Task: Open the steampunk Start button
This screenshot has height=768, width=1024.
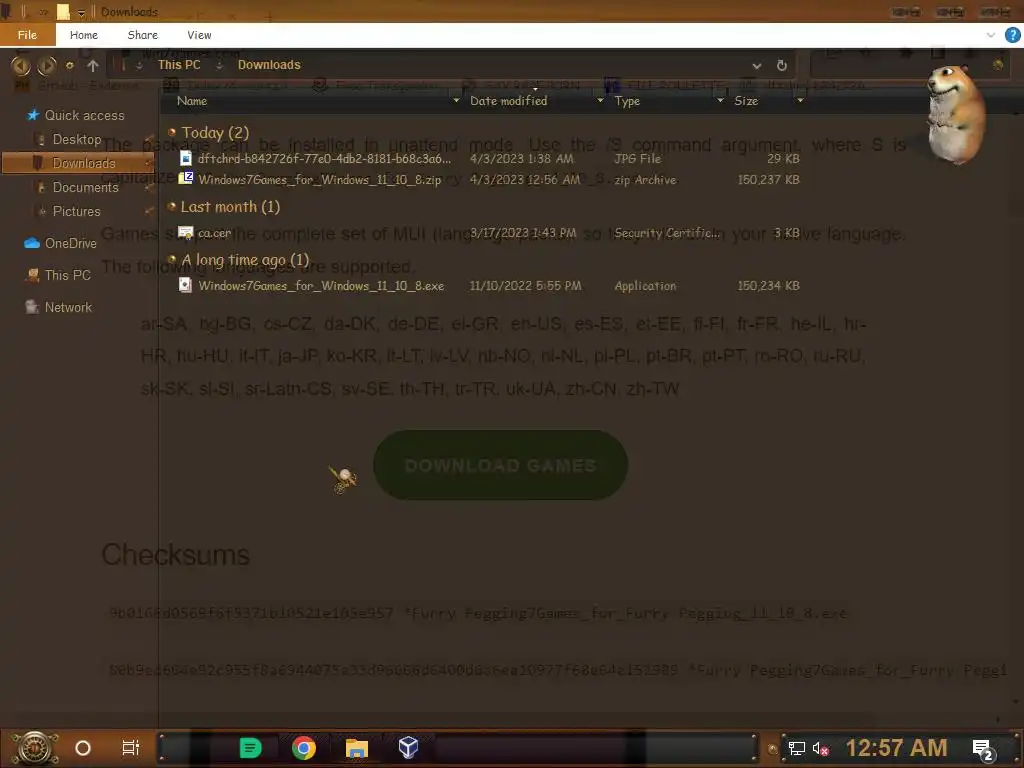Action: [x=35, y=748]
